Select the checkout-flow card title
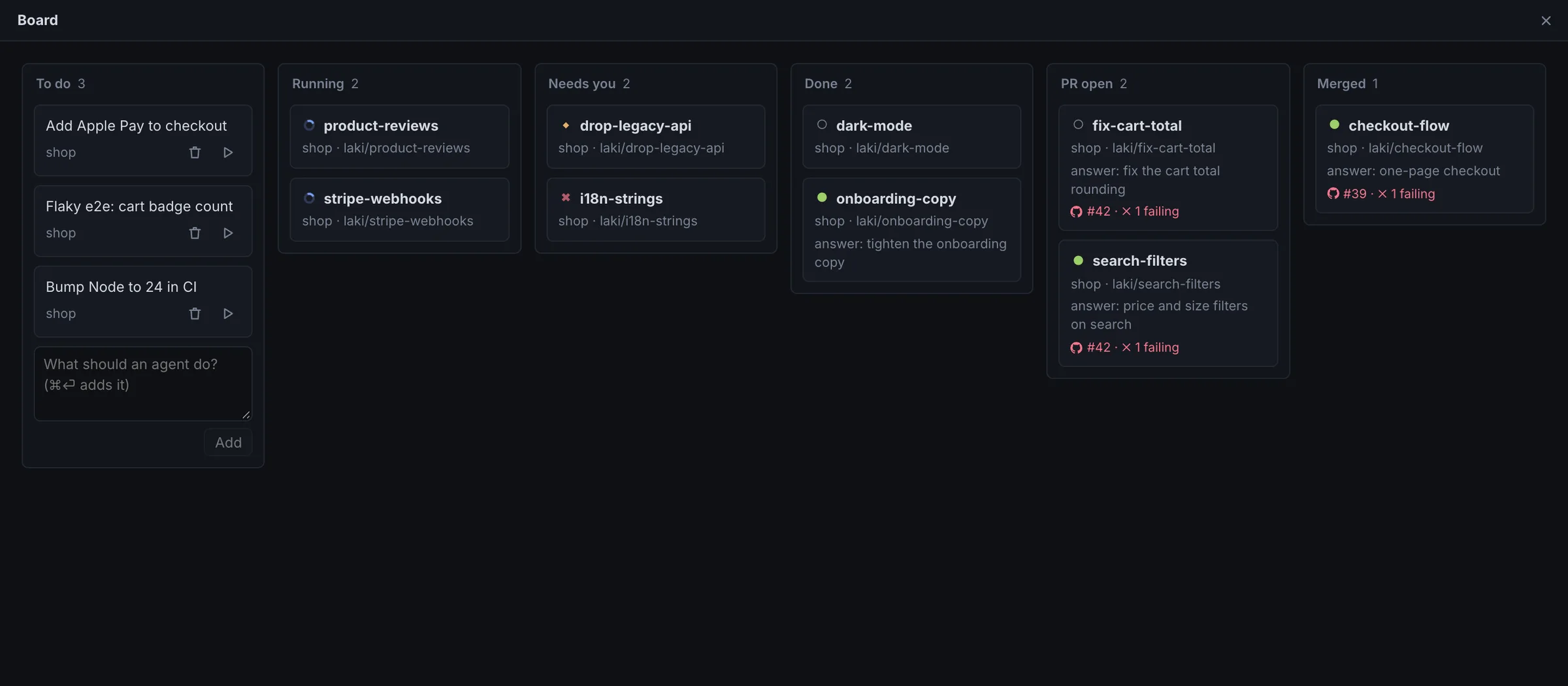1568x686 pixels. click(1399, 125)
